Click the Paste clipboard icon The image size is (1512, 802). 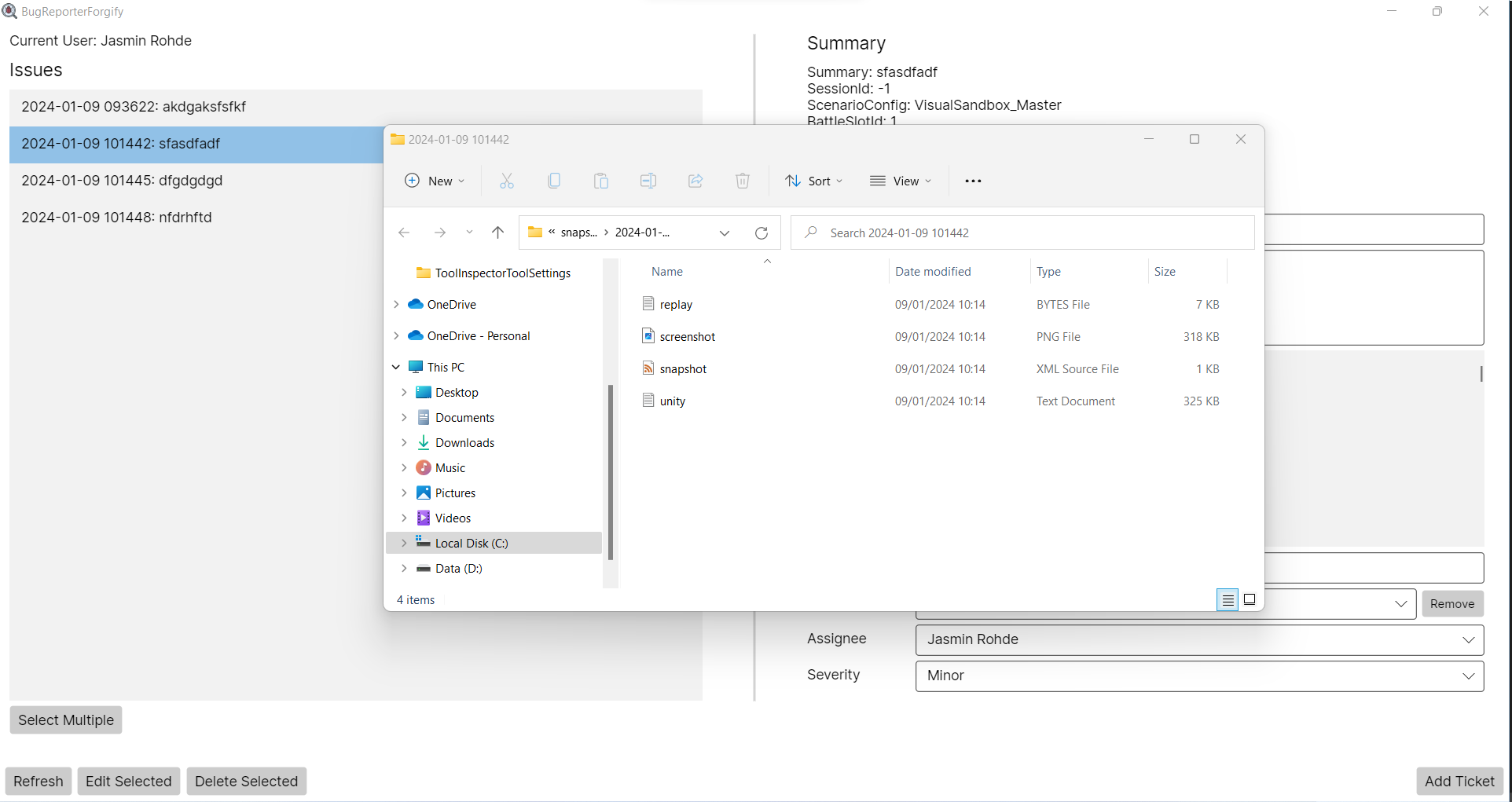click(601, 181)
